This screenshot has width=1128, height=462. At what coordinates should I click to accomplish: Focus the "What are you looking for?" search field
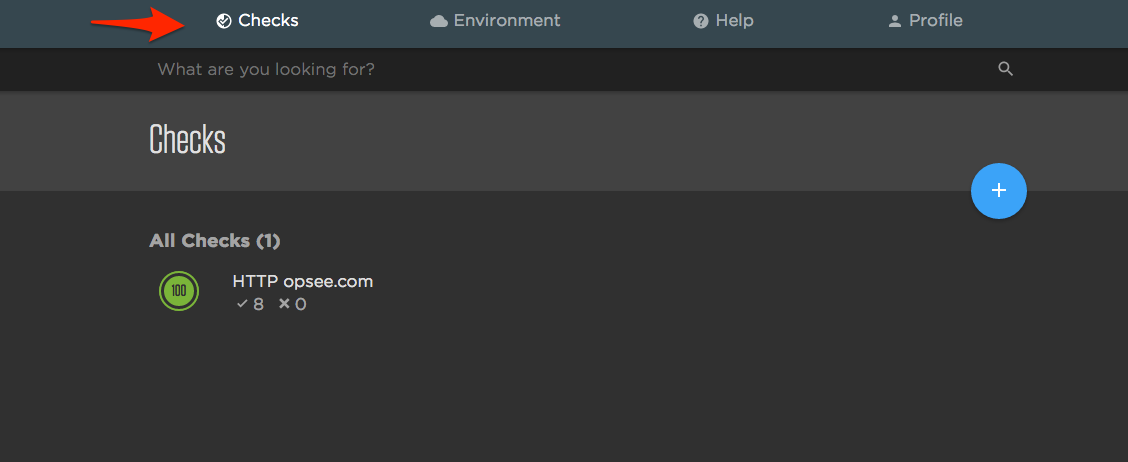500,70
